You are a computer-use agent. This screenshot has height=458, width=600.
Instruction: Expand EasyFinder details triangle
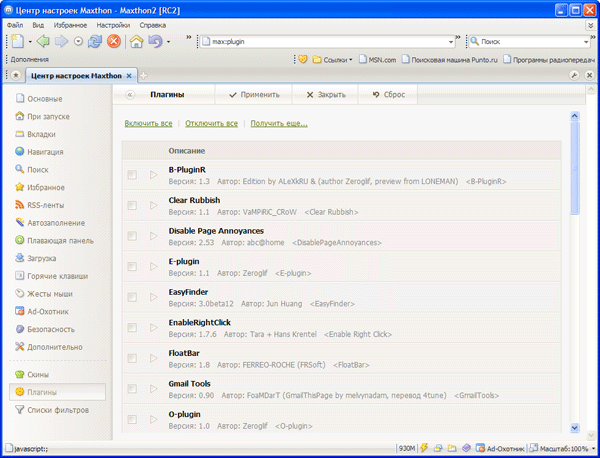(x=153, y=297)
